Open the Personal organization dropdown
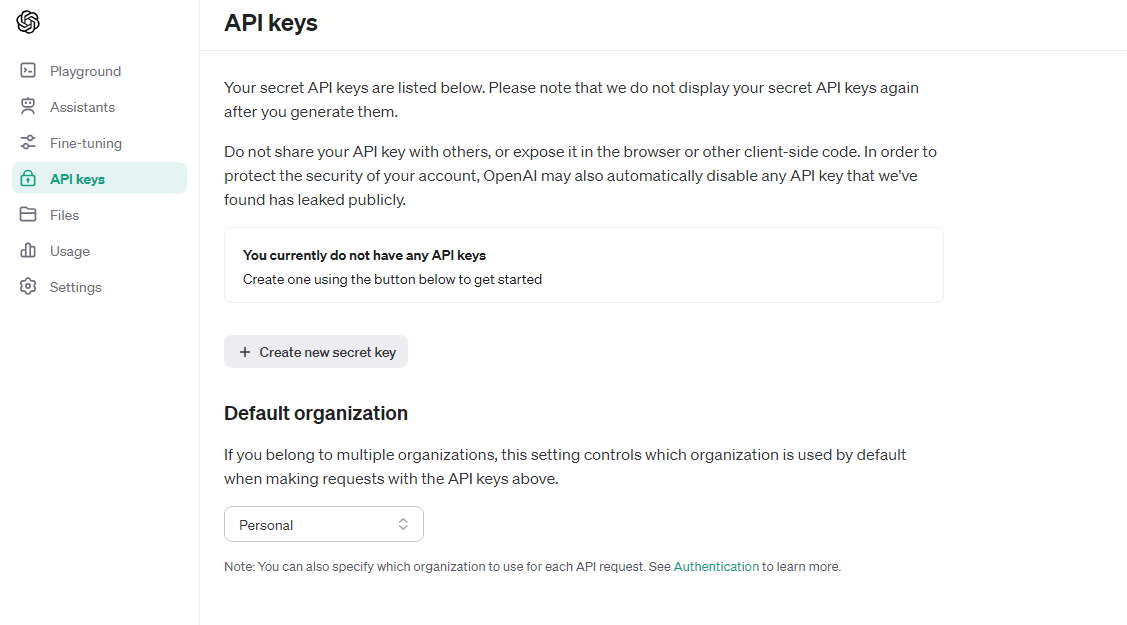Image resolution: width=1127 pixels, height=625 pixels. (x=323, y=524)
